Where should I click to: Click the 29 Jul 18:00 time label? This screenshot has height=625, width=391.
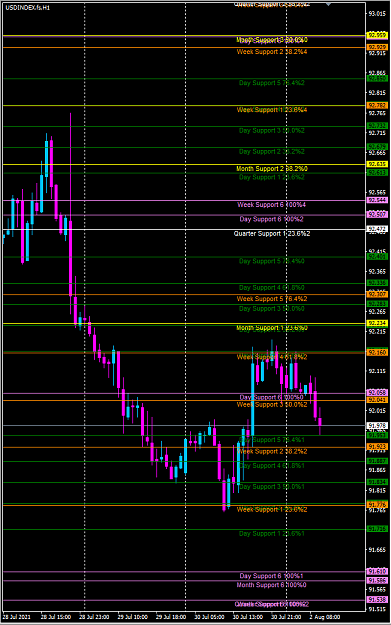pyautogui.click(x=171, y=617)
